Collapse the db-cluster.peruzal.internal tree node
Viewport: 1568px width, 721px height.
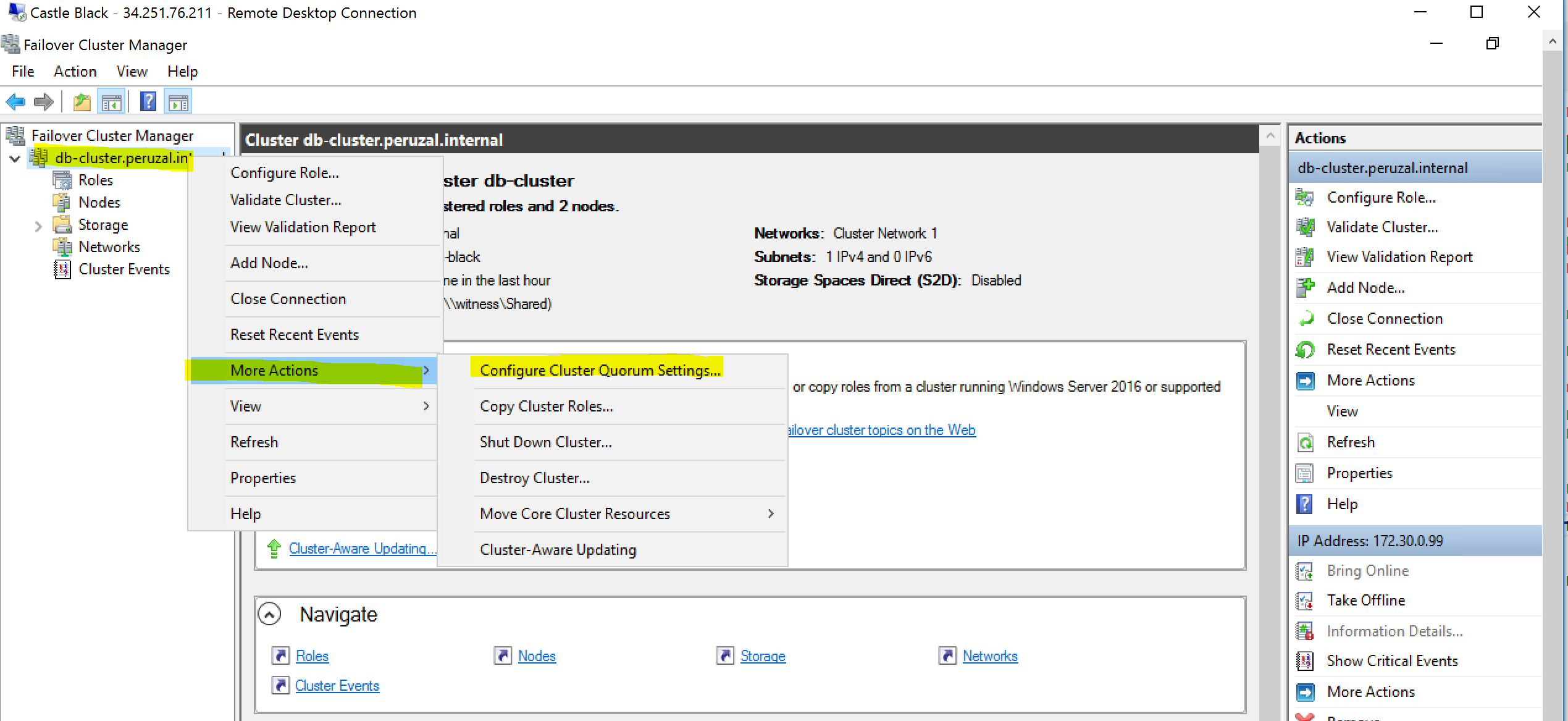(15, 159)
